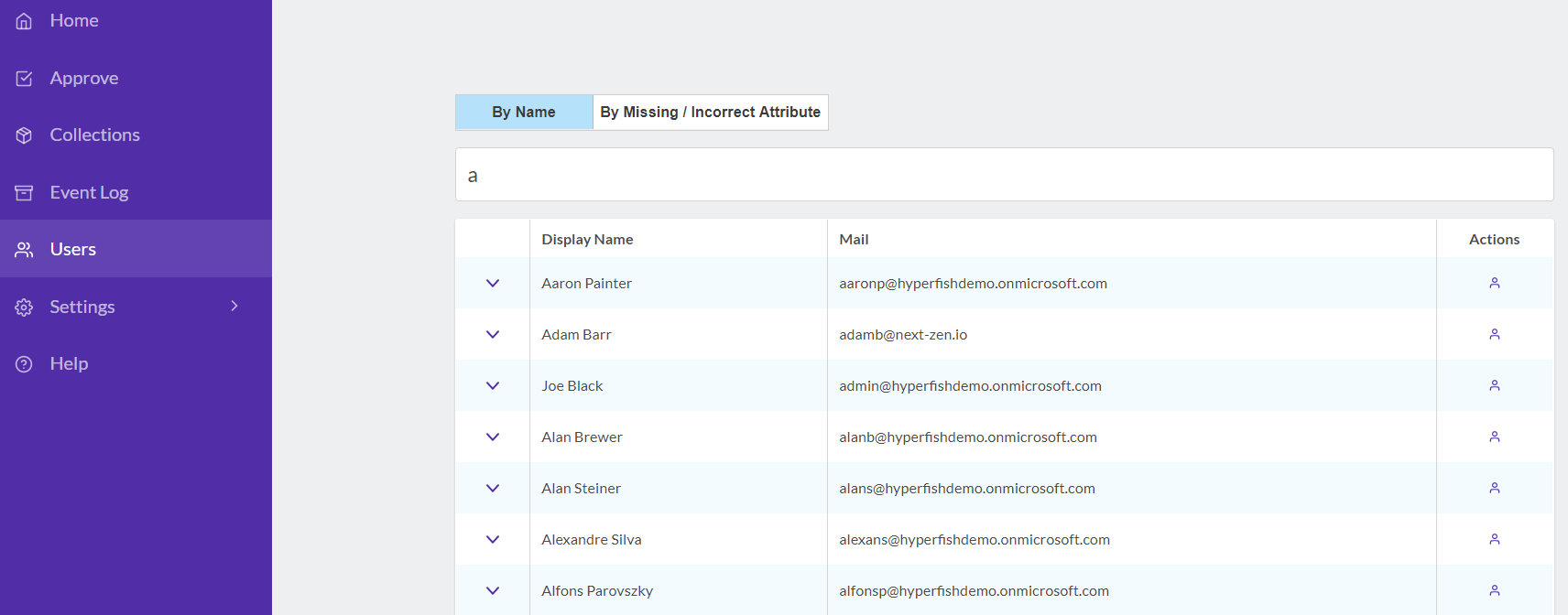The height and width of the screenshot is (615, 1568).
Task: Open user action icon for Alexandre Silva
Action: pyautogui.click(x=1495, y=539)
